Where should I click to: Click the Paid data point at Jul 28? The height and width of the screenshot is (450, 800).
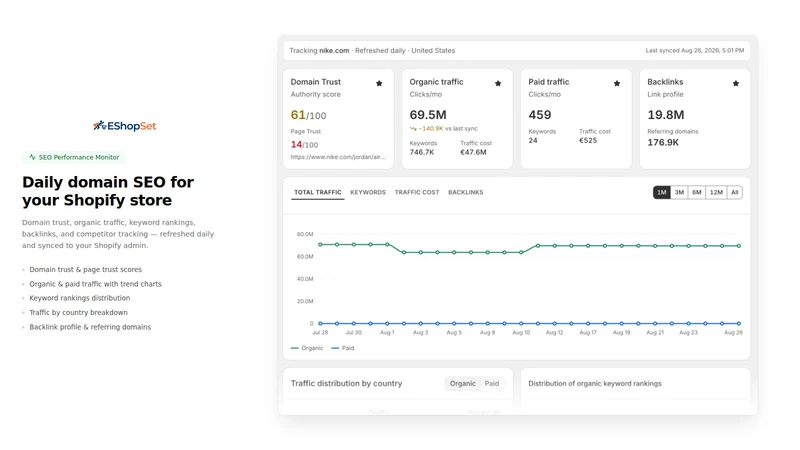coord(320,323)
